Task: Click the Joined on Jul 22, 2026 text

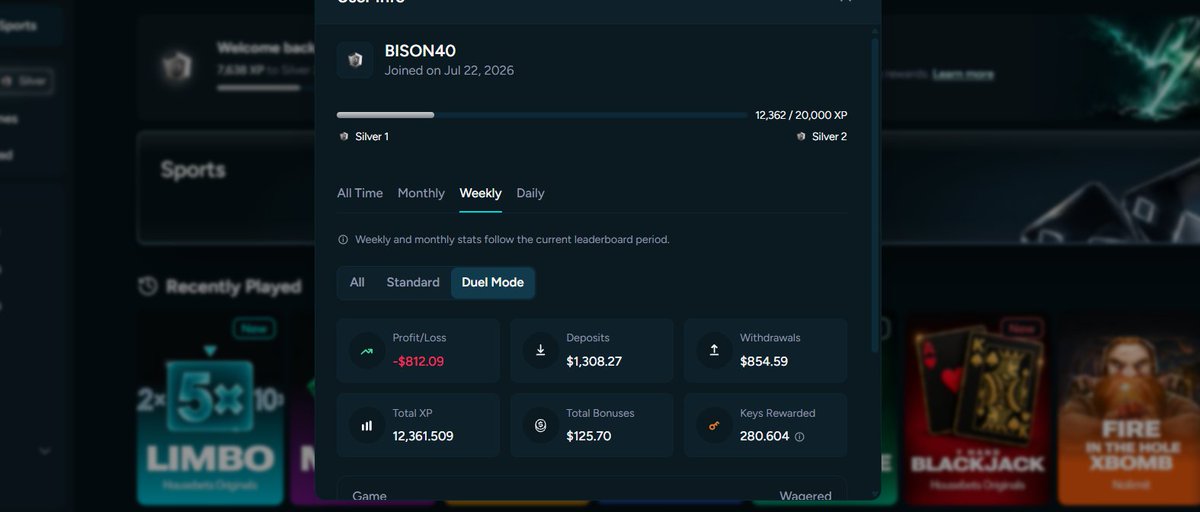Action: (450, 71)
